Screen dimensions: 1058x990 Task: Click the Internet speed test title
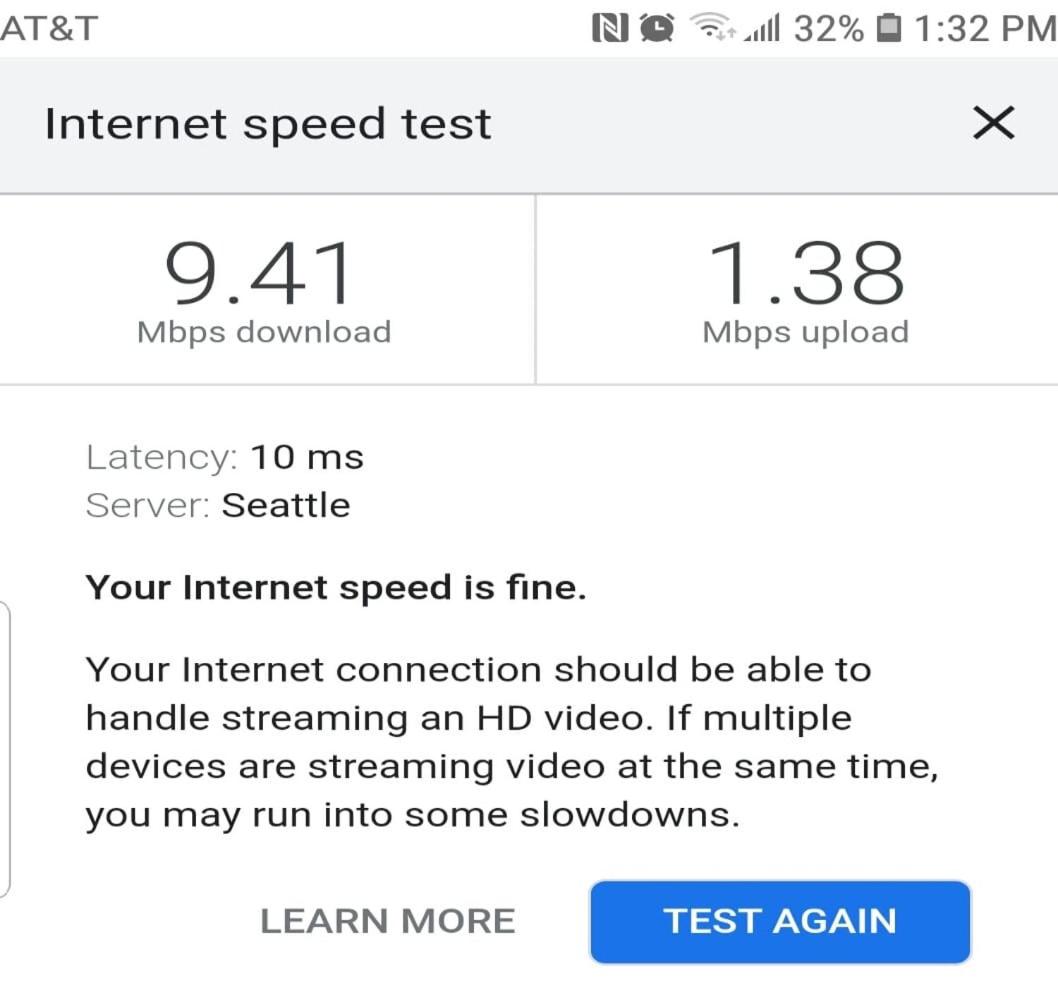coord(268,124)
